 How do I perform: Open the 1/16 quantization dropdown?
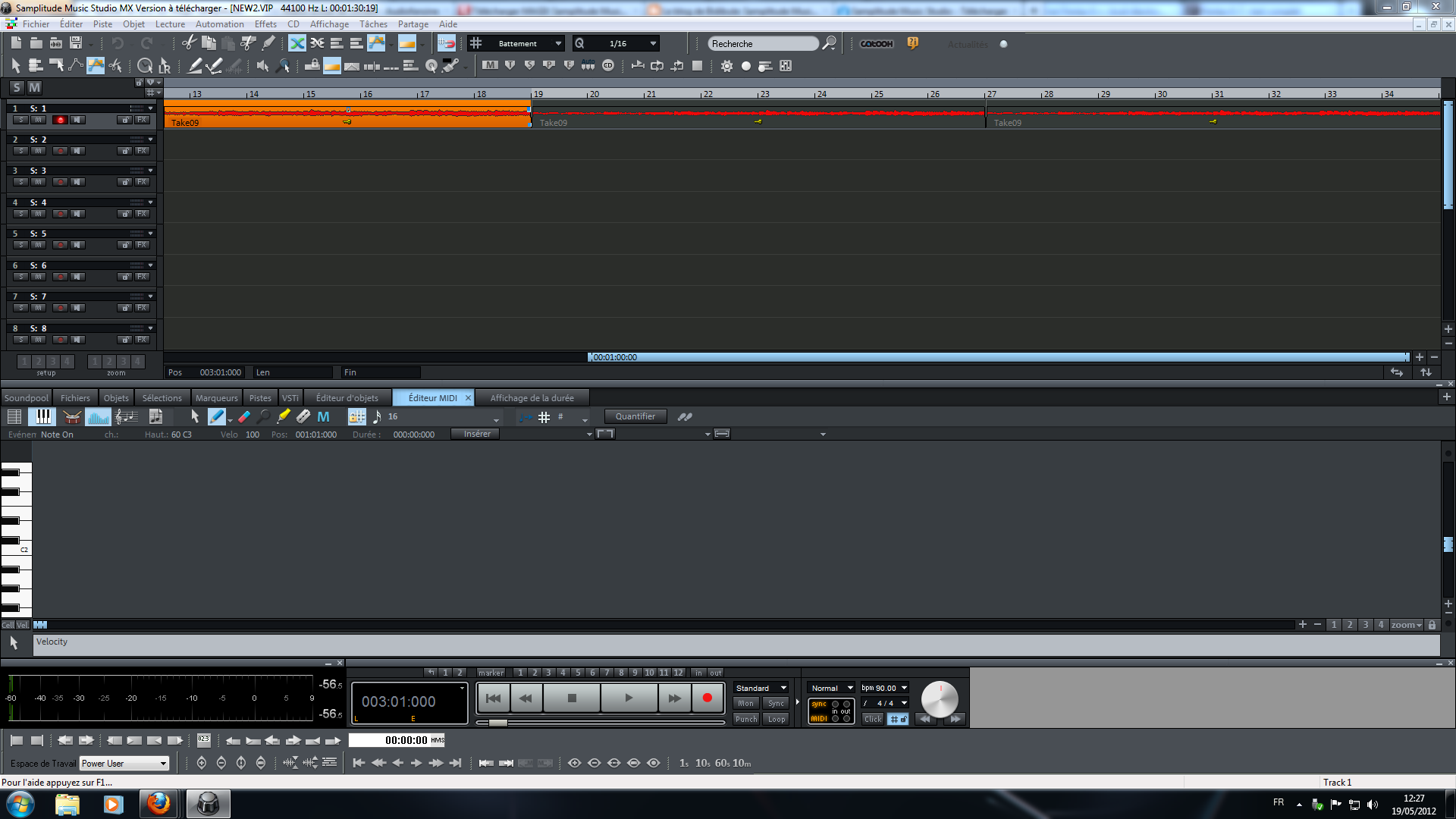[651, 43]
